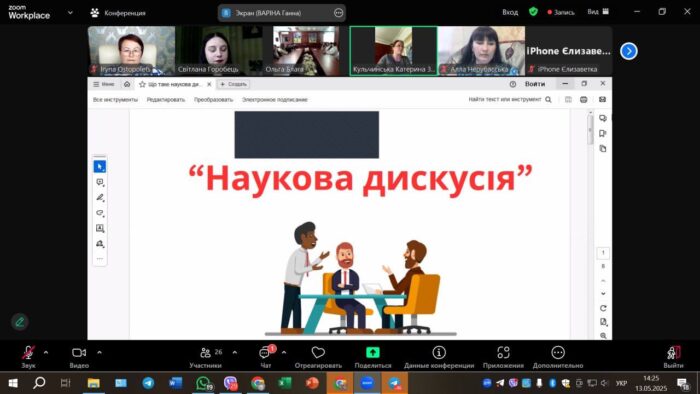Click the Вход sign-in link
700x394 pixels.
click(x=510, y=12)
